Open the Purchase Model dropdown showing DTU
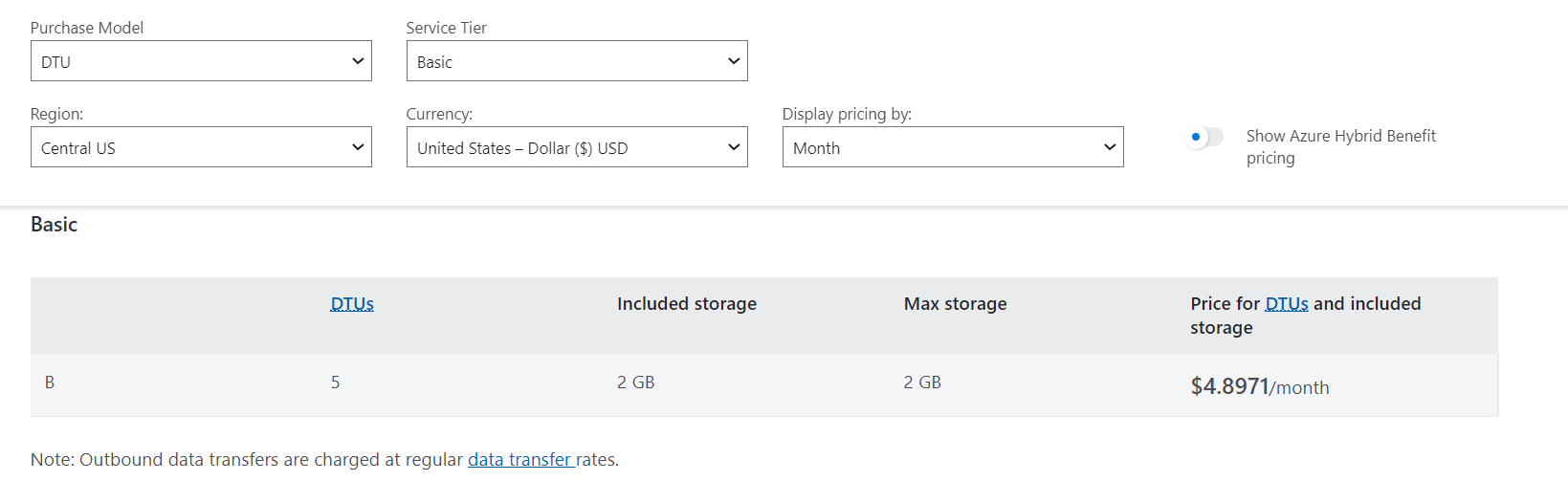Image resolution: width=1568 pixels, height=503 pixels. tap(201, 61)
